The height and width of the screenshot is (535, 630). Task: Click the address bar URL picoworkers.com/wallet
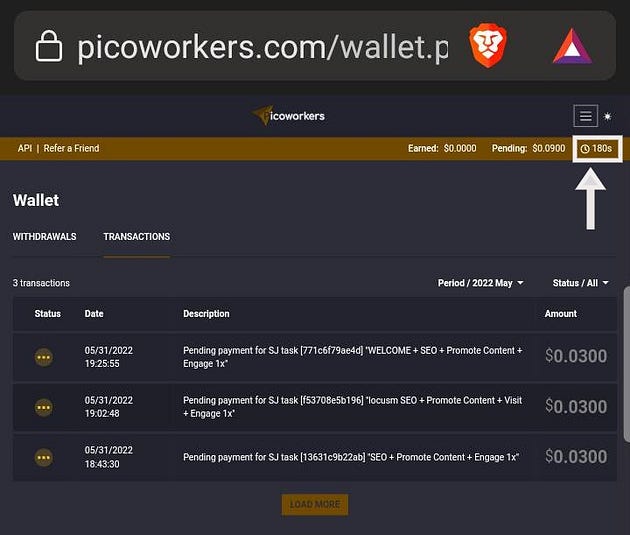tap(263, 47)
